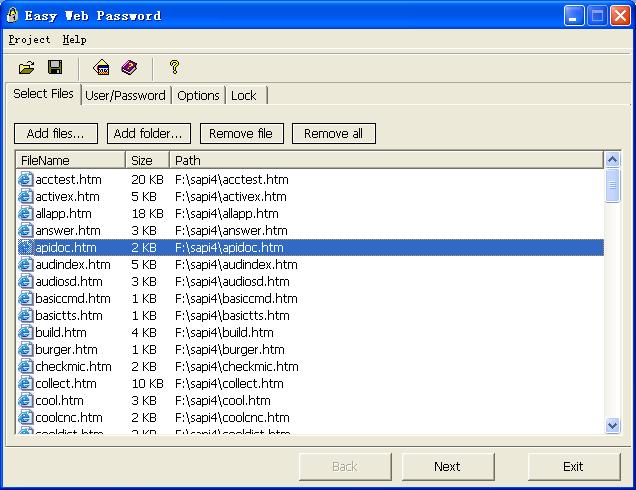Click the file icon beside audindex.htm
This screenshot has width=636, height=490.
point(25,264)
